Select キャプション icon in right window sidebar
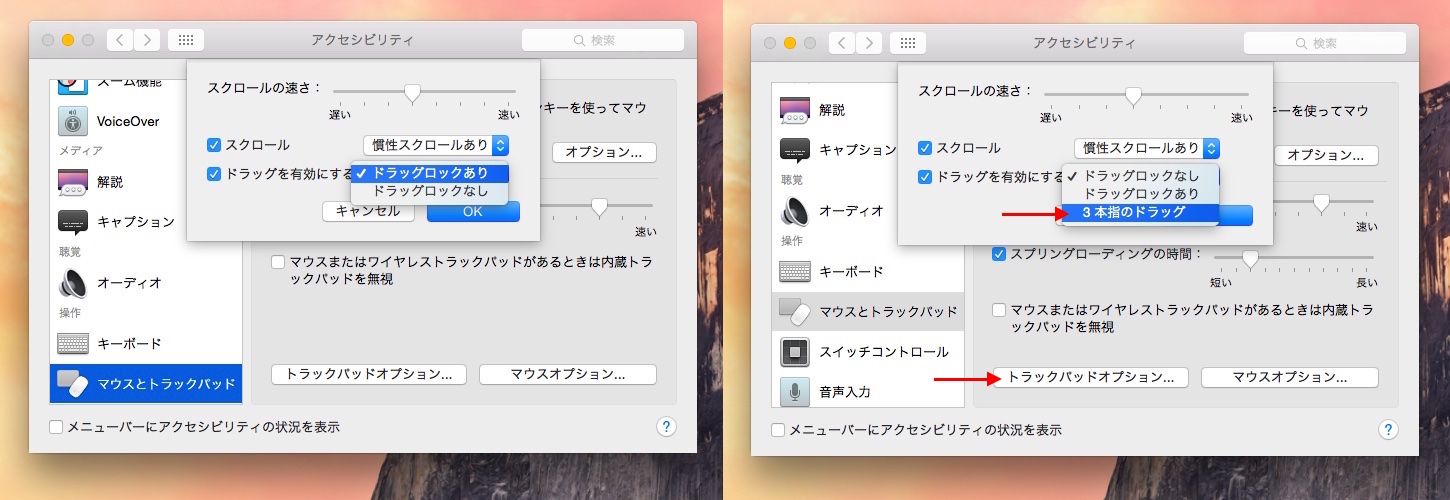 [x=796, y=150]
